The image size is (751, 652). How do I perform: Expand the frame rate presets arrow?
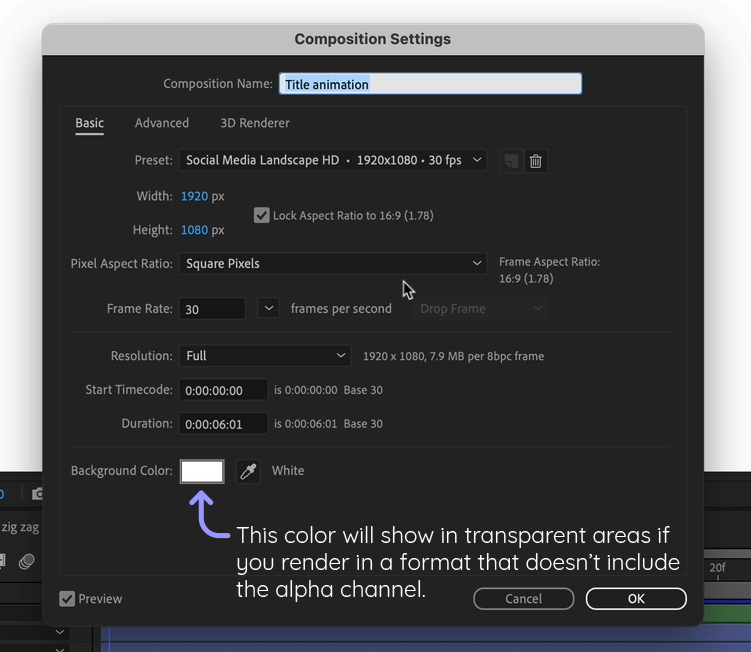tap(268, 308)
